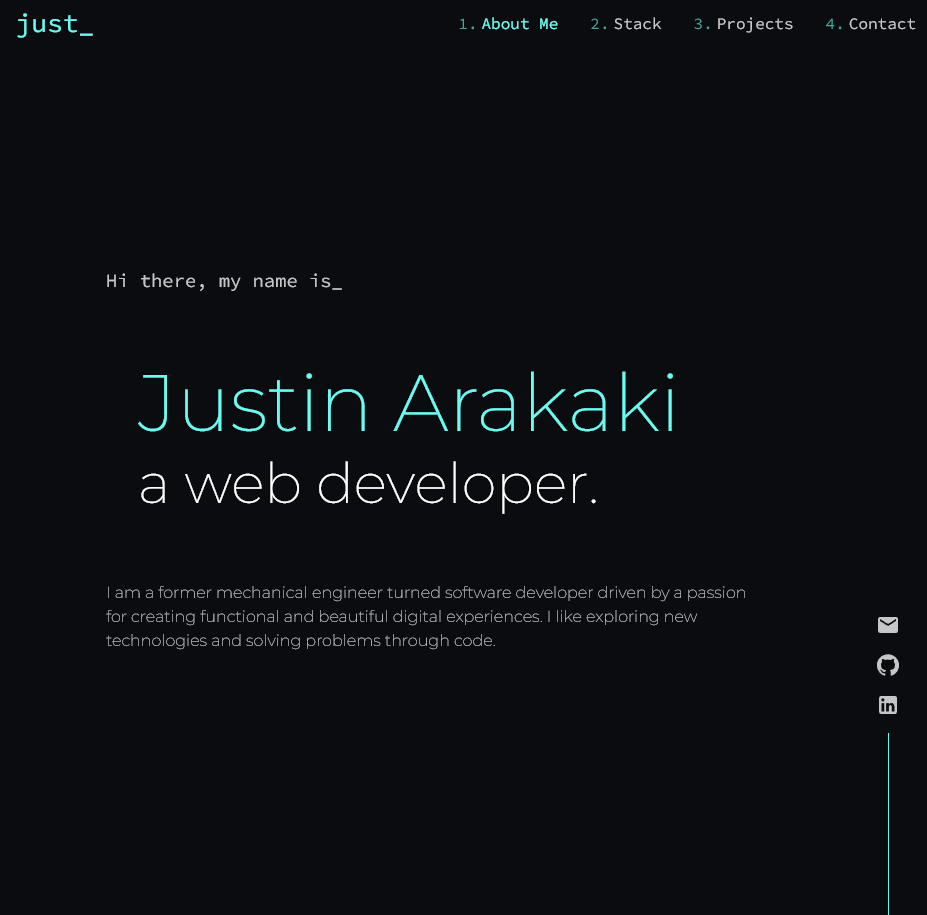The height and width of the screenshot is (915, 927).
Task: Click the 'Hi there, my name is_' text
Action: tap(224, 281)
